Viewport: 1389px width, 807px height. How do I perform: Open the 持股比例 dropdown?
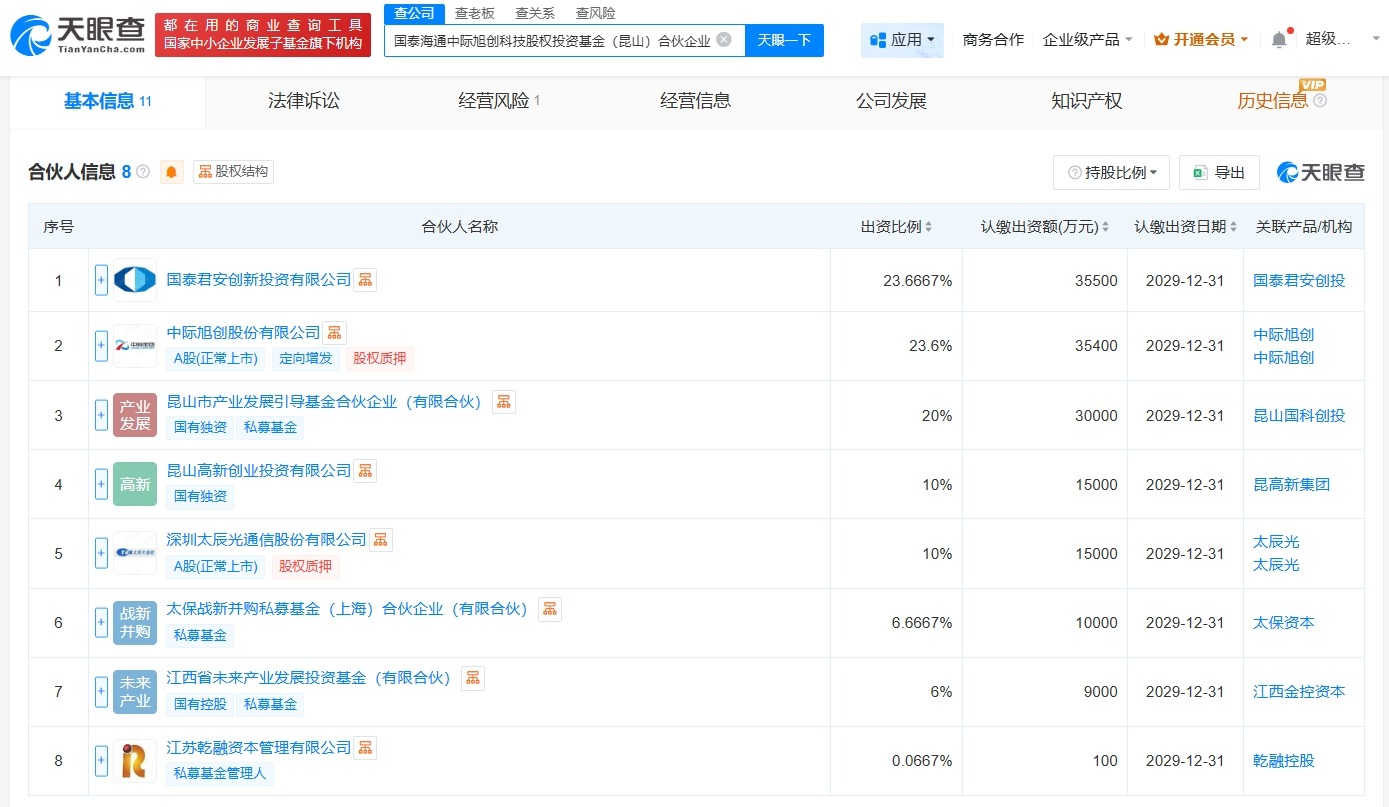click(x=1111, y=173)
